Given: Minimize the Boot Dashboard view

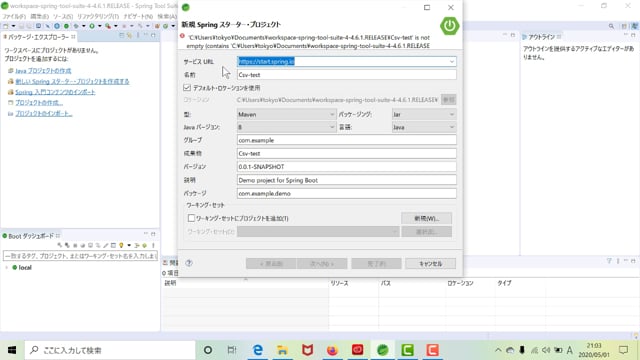Looking at the screenshot, I should pyautogui.click(x=145, y=234).
